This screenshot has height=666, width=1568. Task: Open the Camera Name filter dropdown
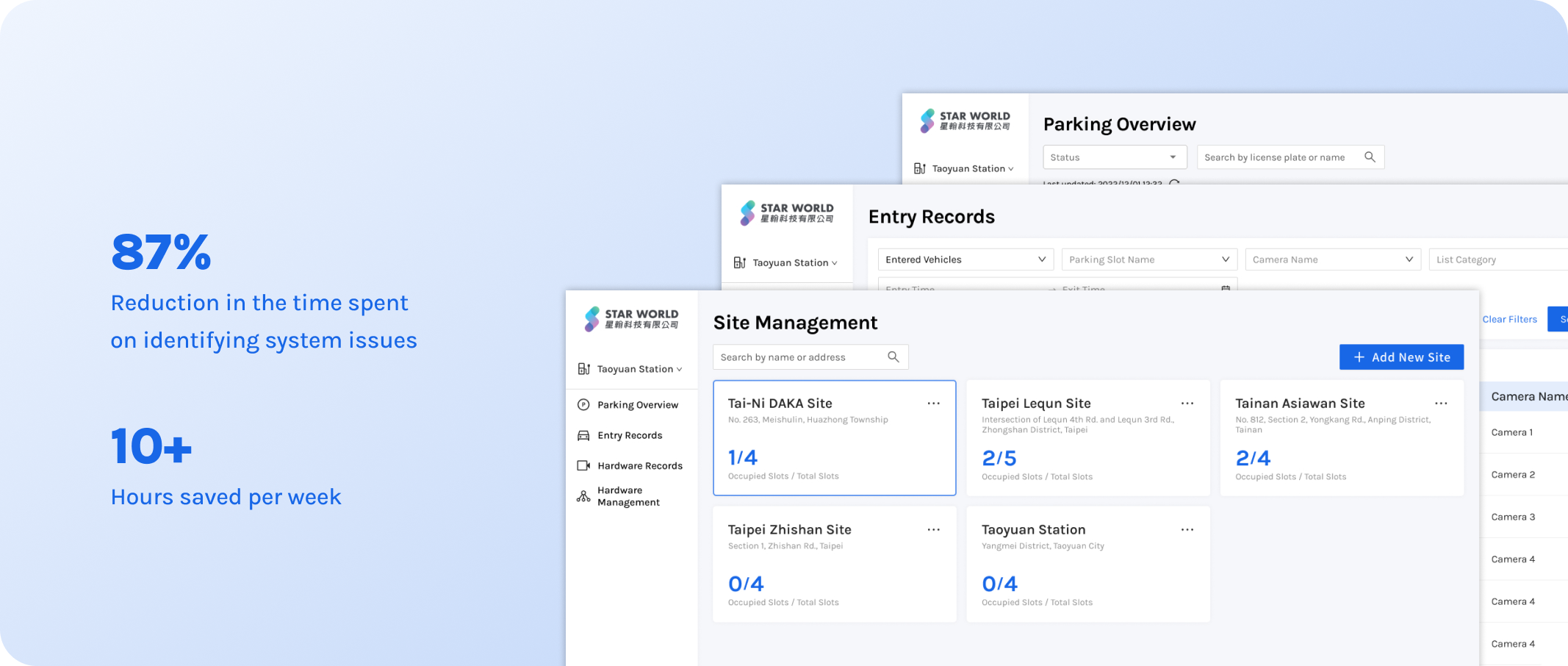(x=1333, y=259)
